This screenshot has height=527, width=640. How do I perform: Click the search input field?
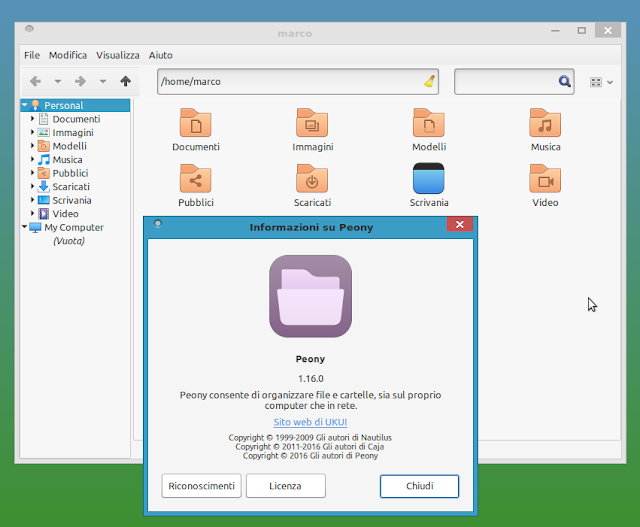click(x=514, y=82)
